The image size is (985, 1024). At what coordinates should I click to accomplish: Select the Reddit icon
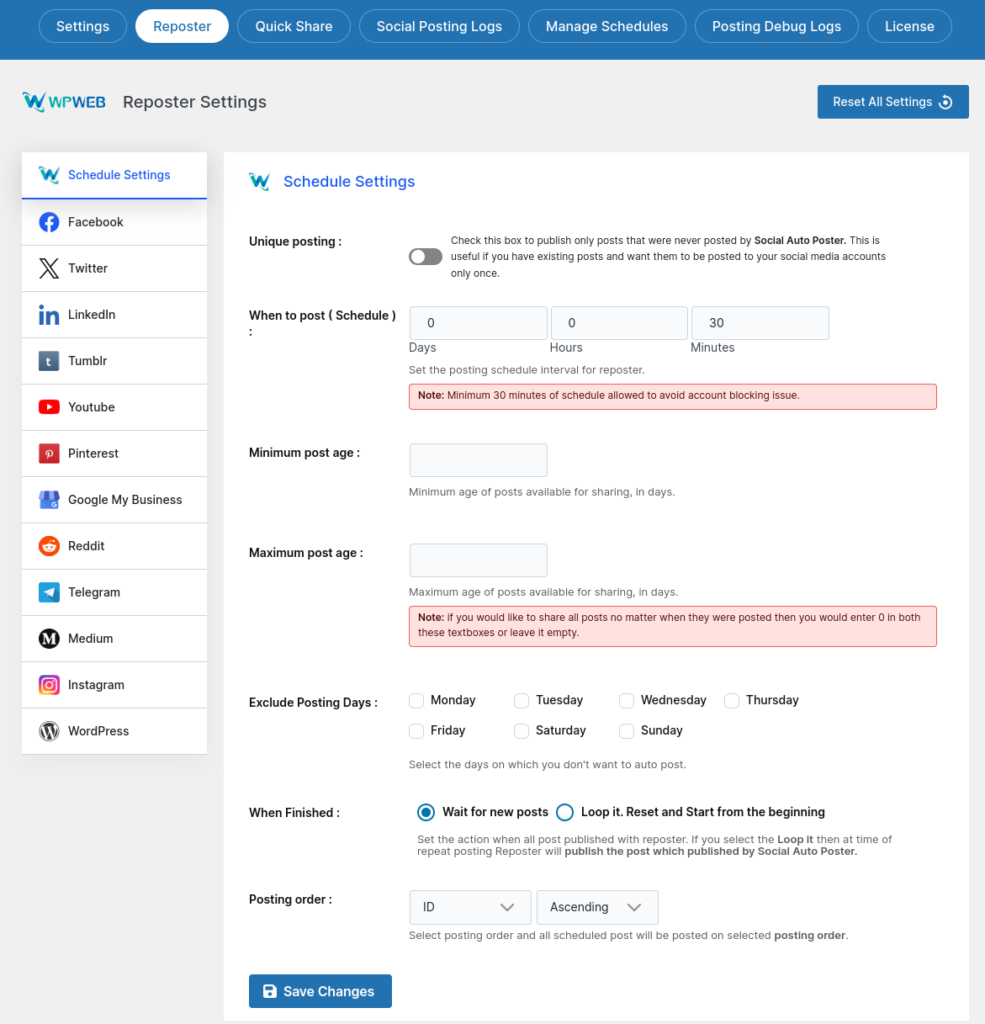(x=49, y=546)
